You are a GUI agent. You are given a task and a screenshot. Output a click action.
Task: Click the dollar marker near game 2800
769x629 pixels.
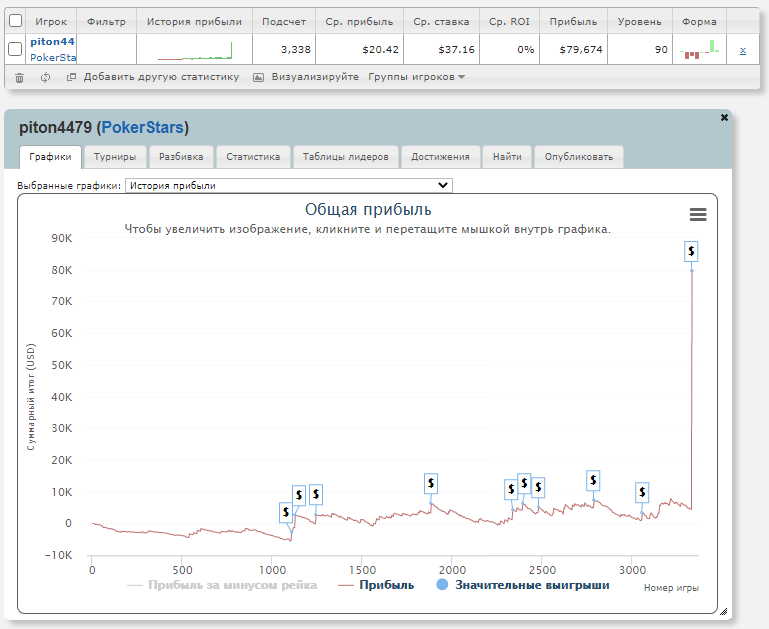pyautogui.click(x=593, y=481)
